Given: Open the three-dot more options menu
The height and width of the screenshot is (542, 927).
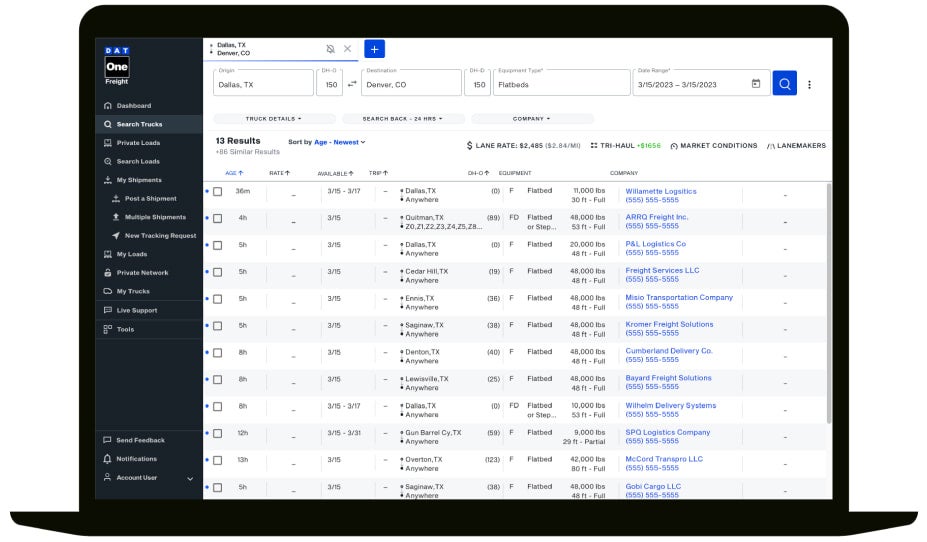Looking at the screenshot, I should click(x=809, y=85).
